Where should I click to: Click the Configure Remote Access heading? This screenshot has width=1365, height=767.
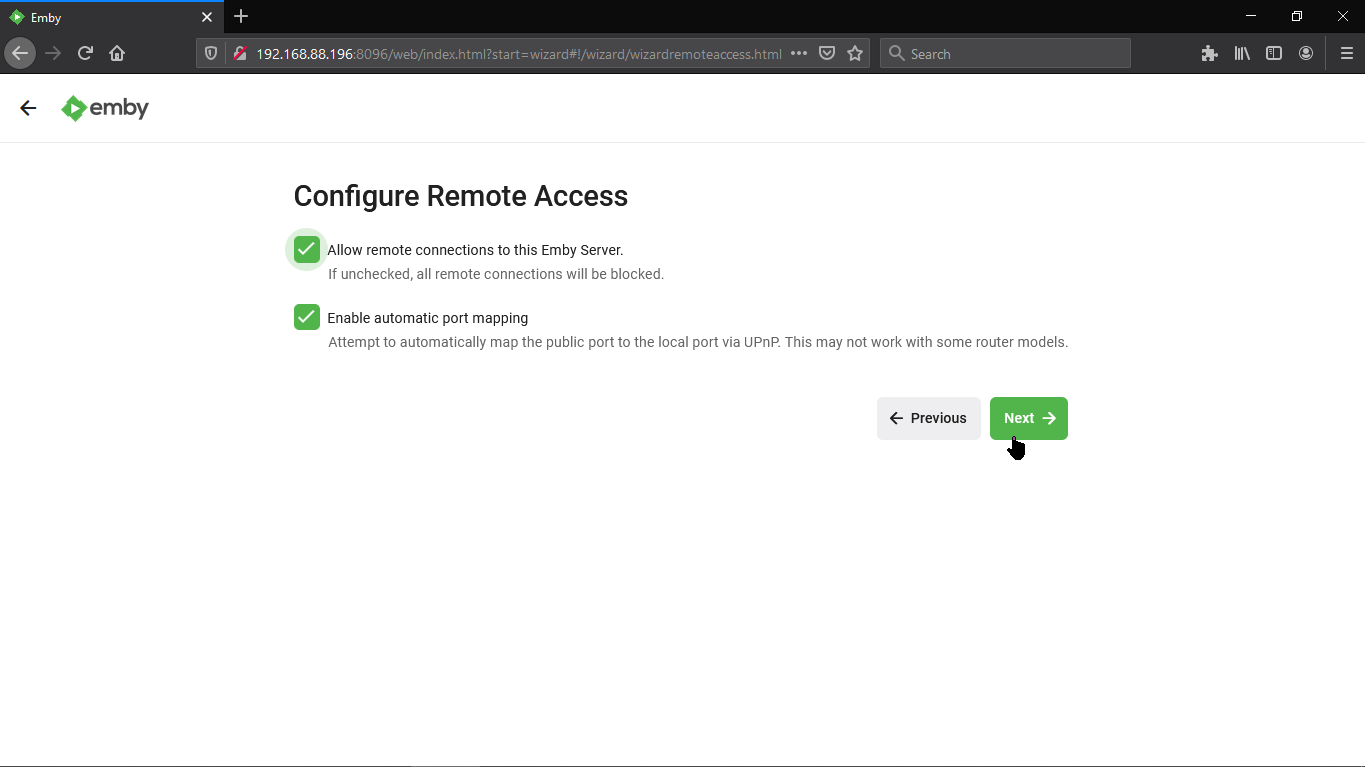tap(461, 196)
